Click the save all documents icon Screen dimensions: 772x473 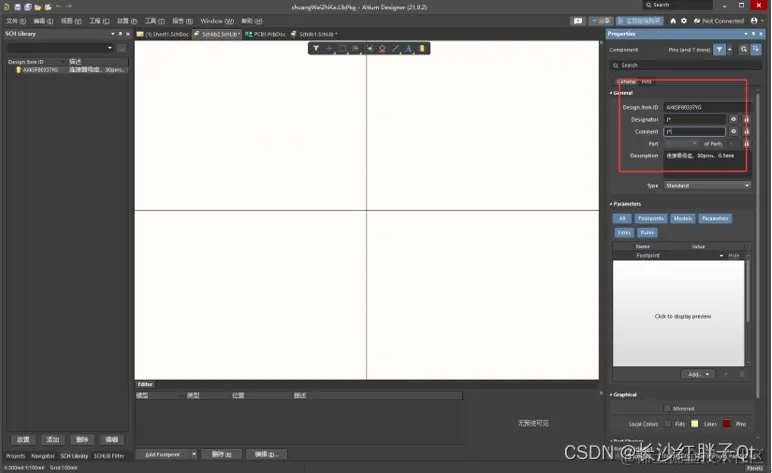point(28,7)
